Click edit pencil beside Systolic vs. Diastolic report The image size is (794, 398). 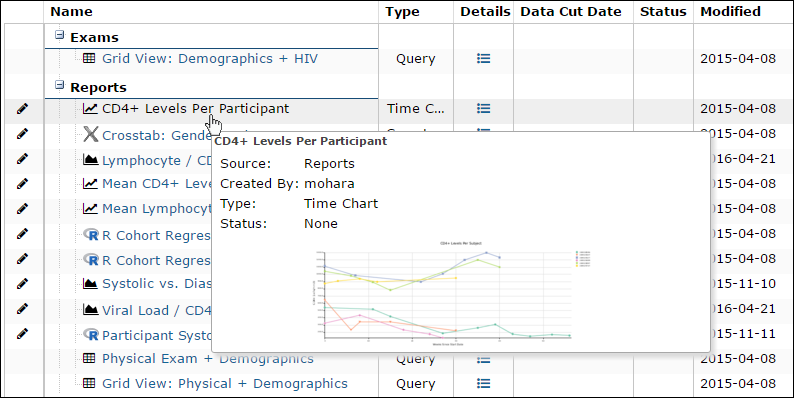click(22, 284)
